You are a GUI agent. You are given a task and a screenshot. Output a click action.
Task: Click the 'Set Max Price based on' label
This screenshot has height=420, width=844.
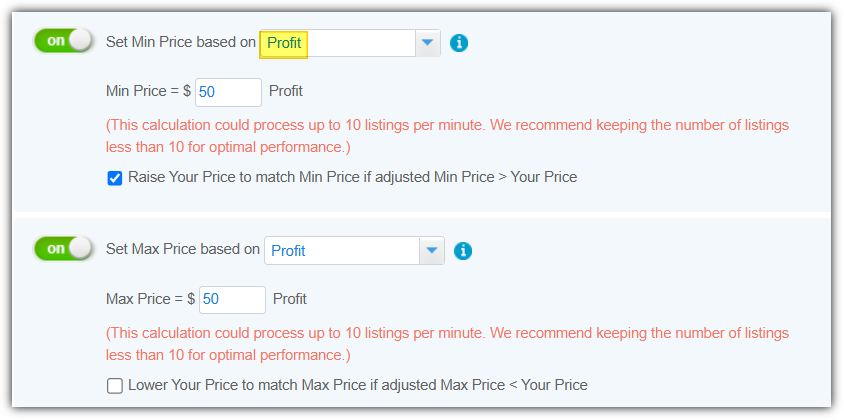[183, 249]
